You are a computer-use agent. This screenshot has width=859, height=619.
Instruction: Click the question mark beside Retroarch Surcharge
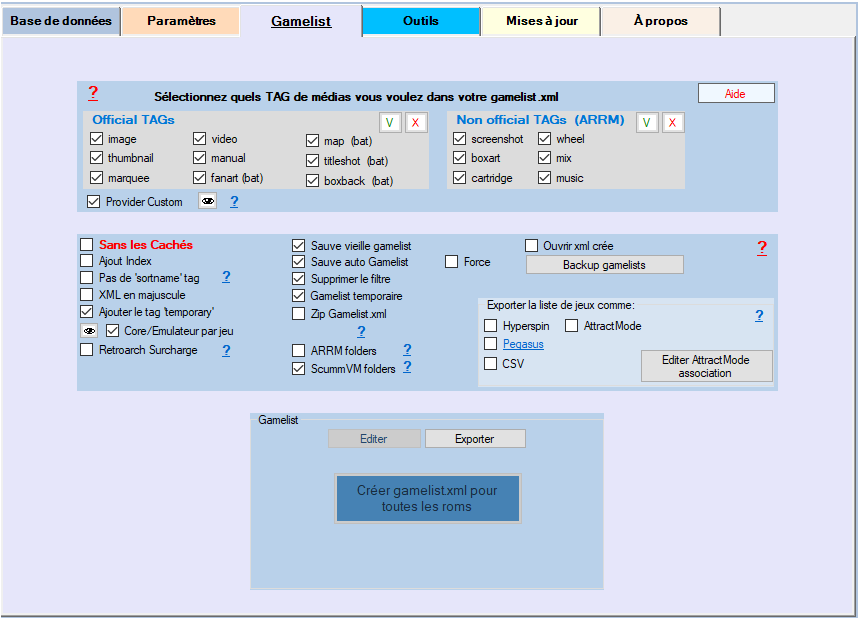pyautogui.click(x=226, y=350)
